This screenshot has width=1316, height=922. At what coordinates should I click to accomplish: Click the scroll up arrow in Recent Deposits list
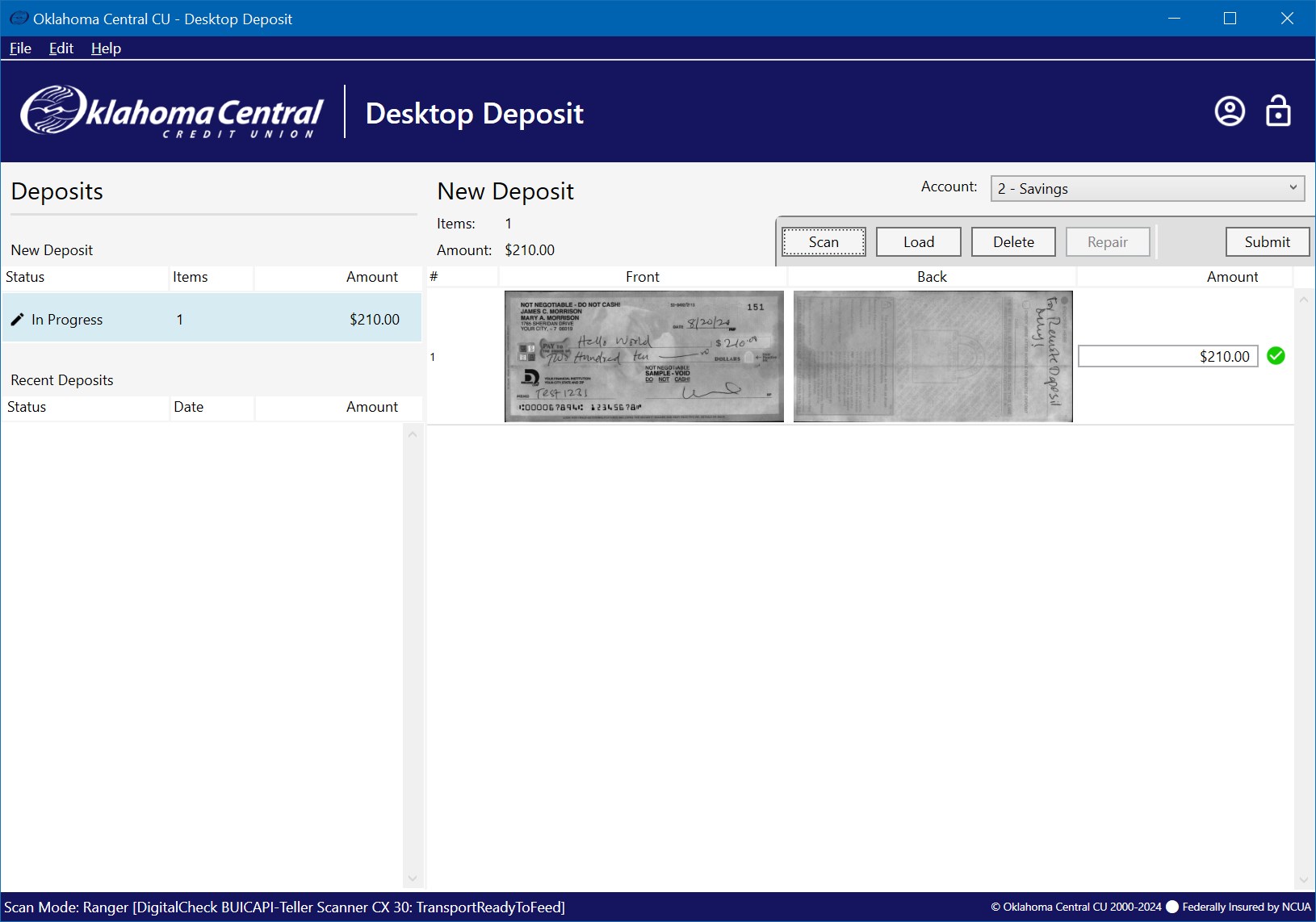(413, 434)
